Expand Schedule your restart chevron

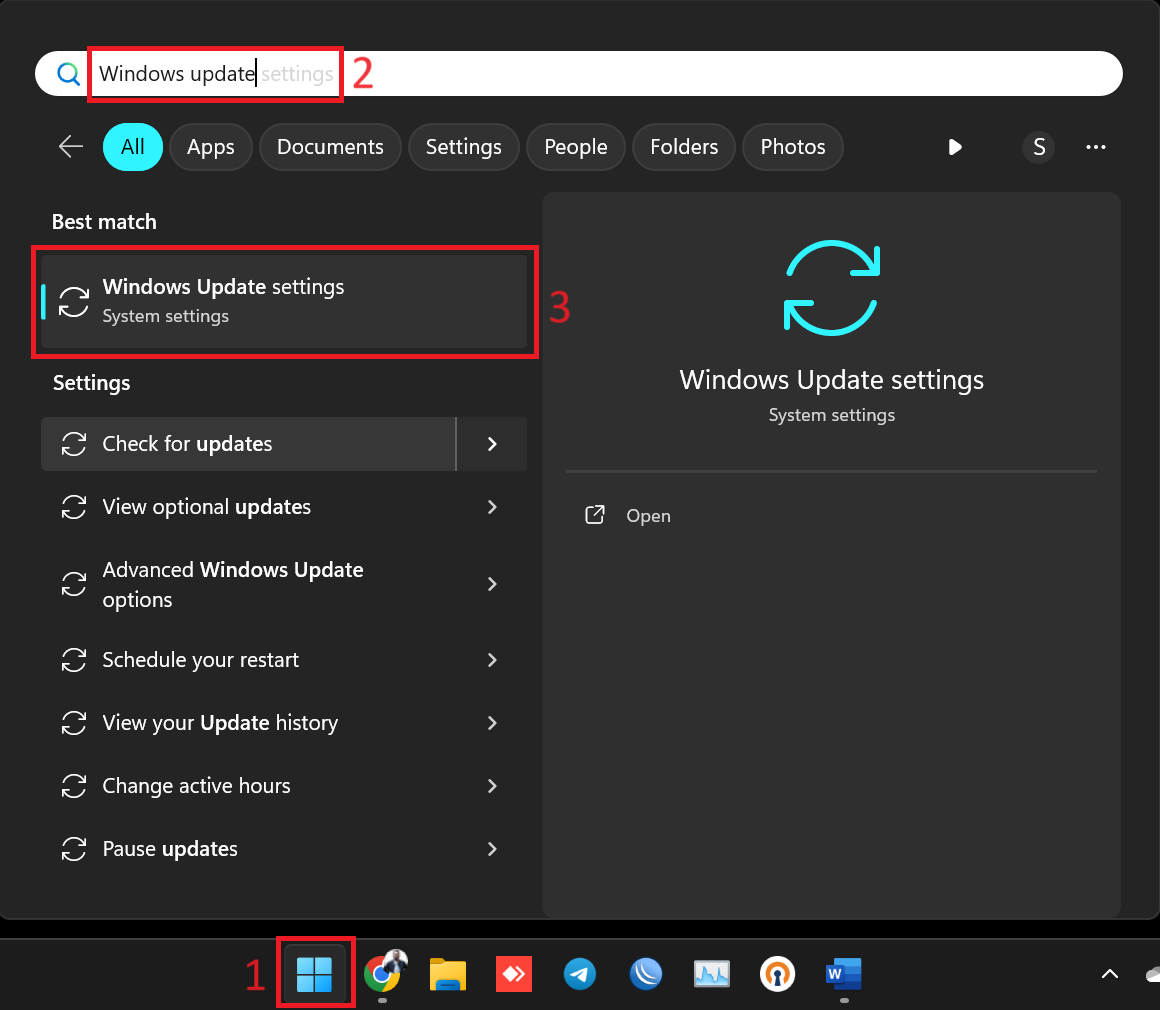[492, 660]
